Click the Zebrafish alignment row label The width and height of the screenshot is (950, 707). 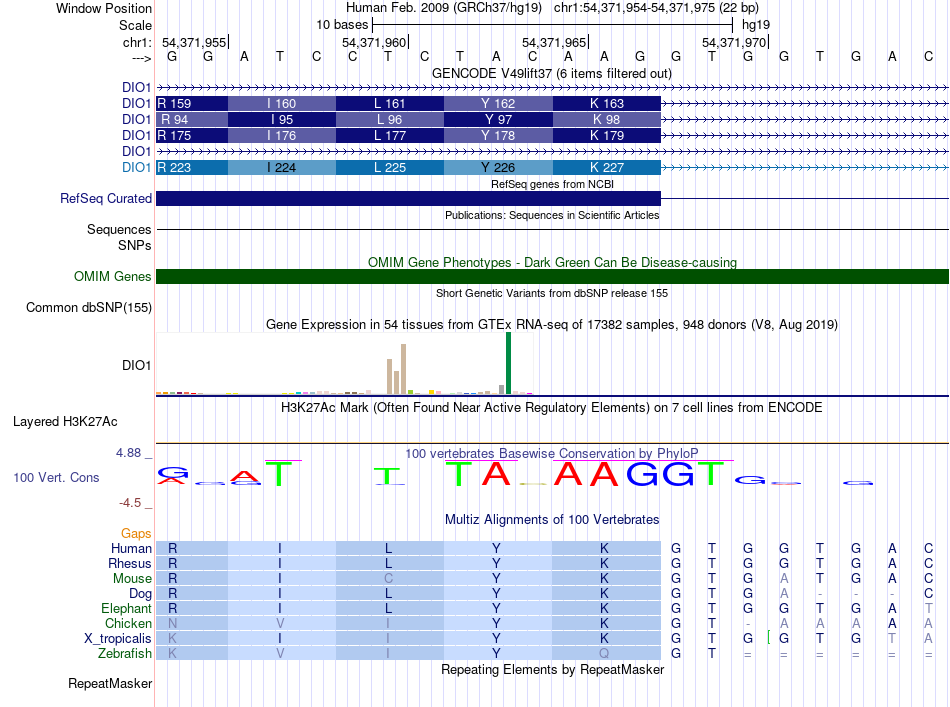[125, 654]
